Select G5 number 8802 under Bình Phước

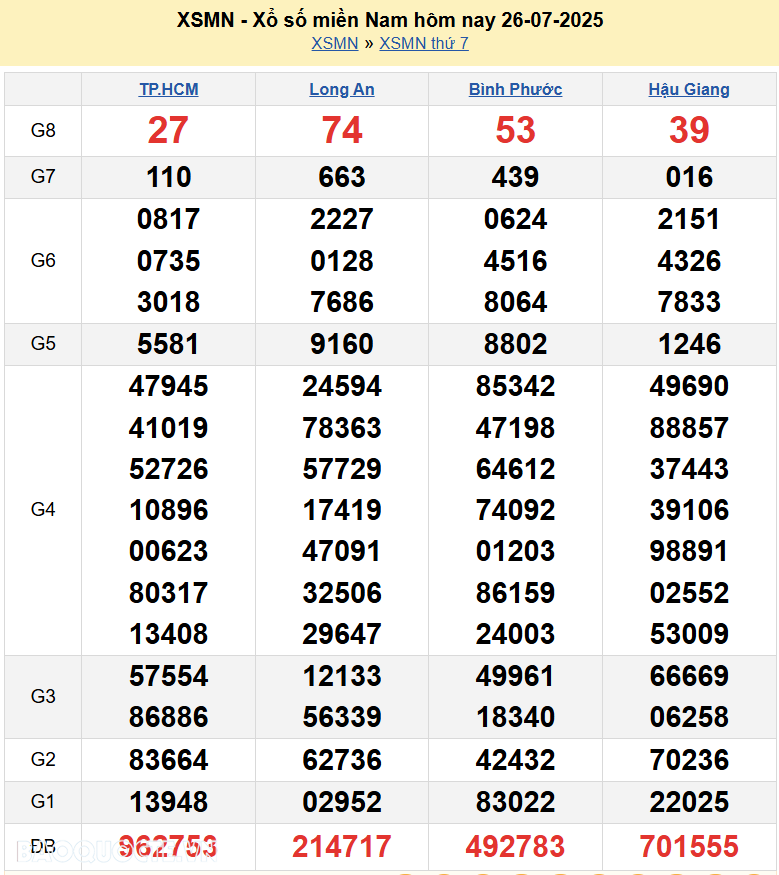click(x=515, y=344)
